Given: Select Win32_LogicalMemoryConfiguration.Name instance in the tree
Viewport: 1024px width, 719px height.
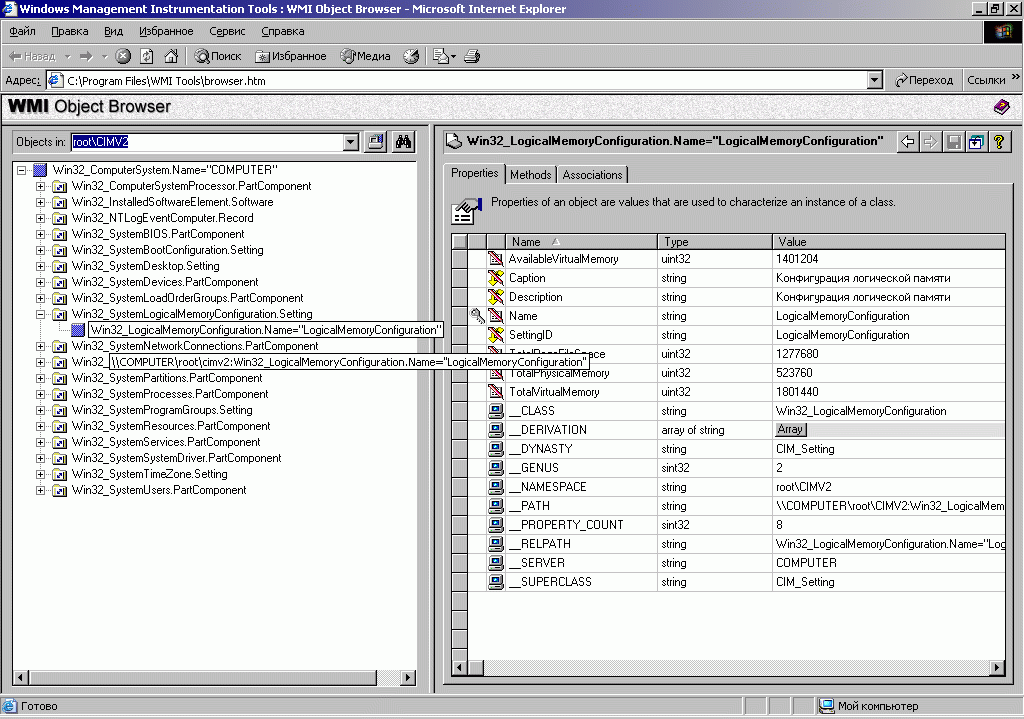Looking at the screenshot, I should click(x=265, y=330).
